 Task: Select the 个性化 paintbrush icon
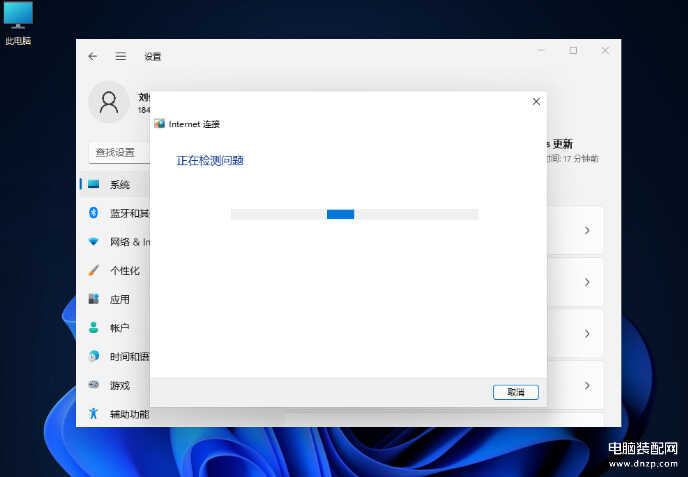point(93,270)
